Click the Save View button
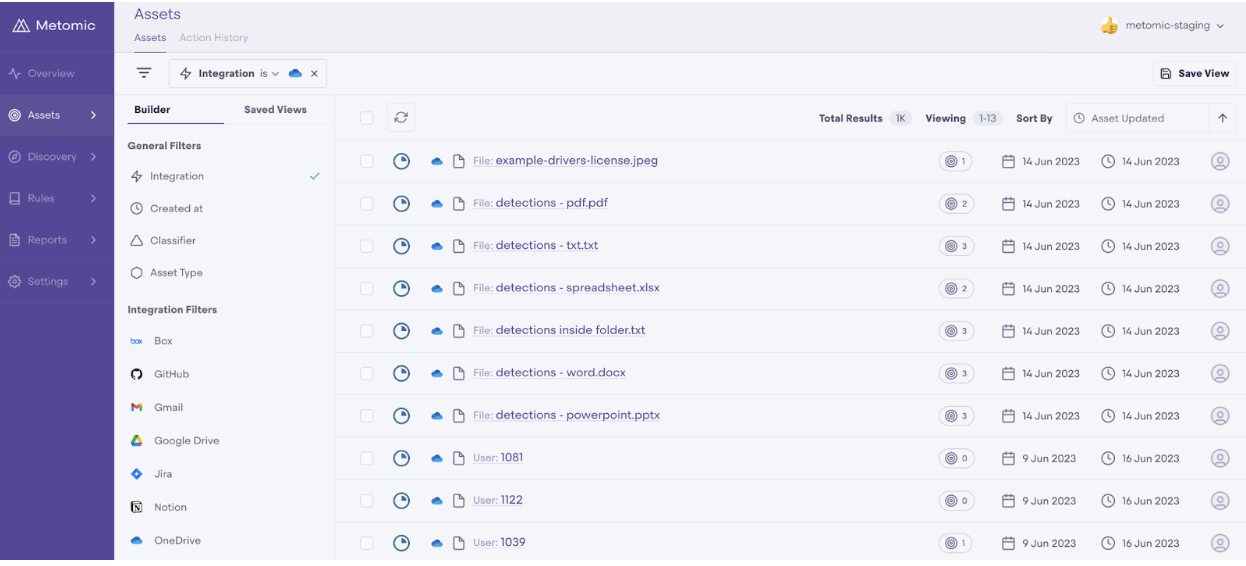The width and height of the screenshot is (1246, 566). click(x=1195, y=73)
